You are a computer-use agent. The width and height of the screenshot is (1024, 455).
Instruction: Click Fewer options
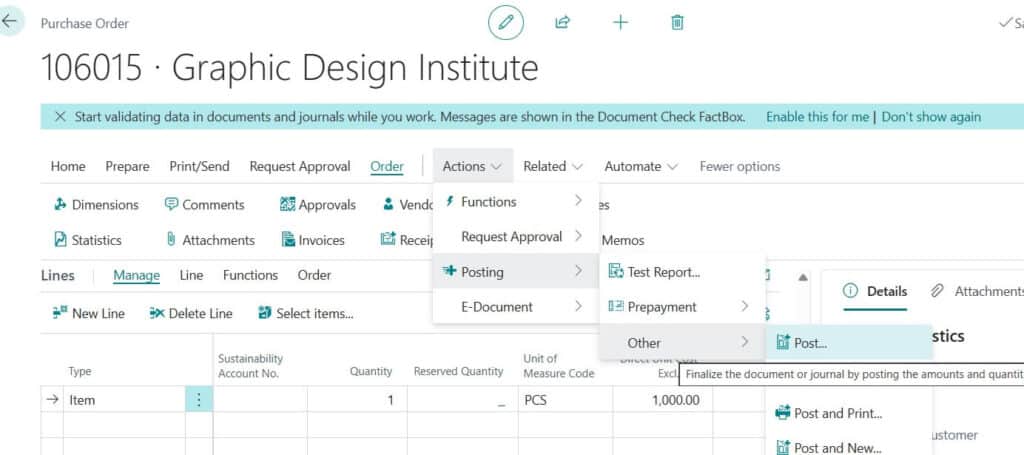(739, 166)
